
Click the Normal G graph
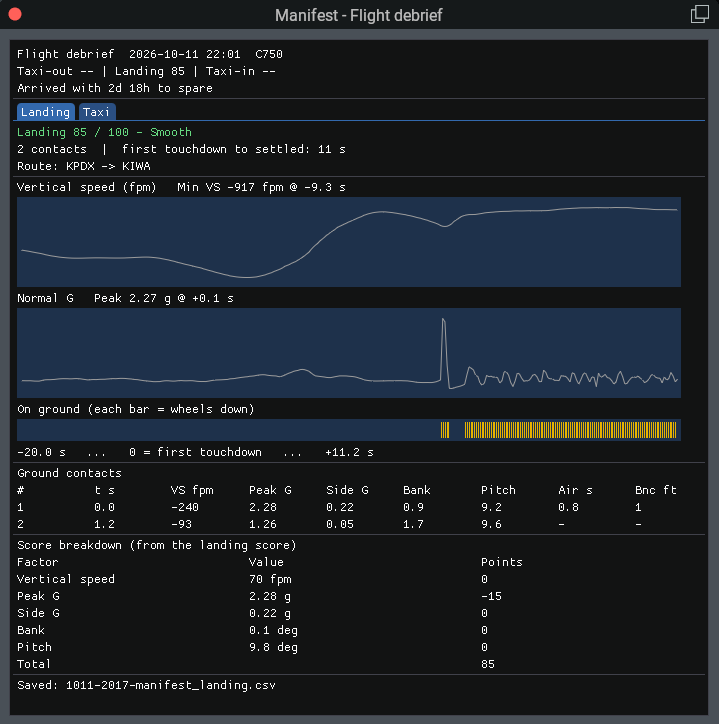click(x=349, y=353)
